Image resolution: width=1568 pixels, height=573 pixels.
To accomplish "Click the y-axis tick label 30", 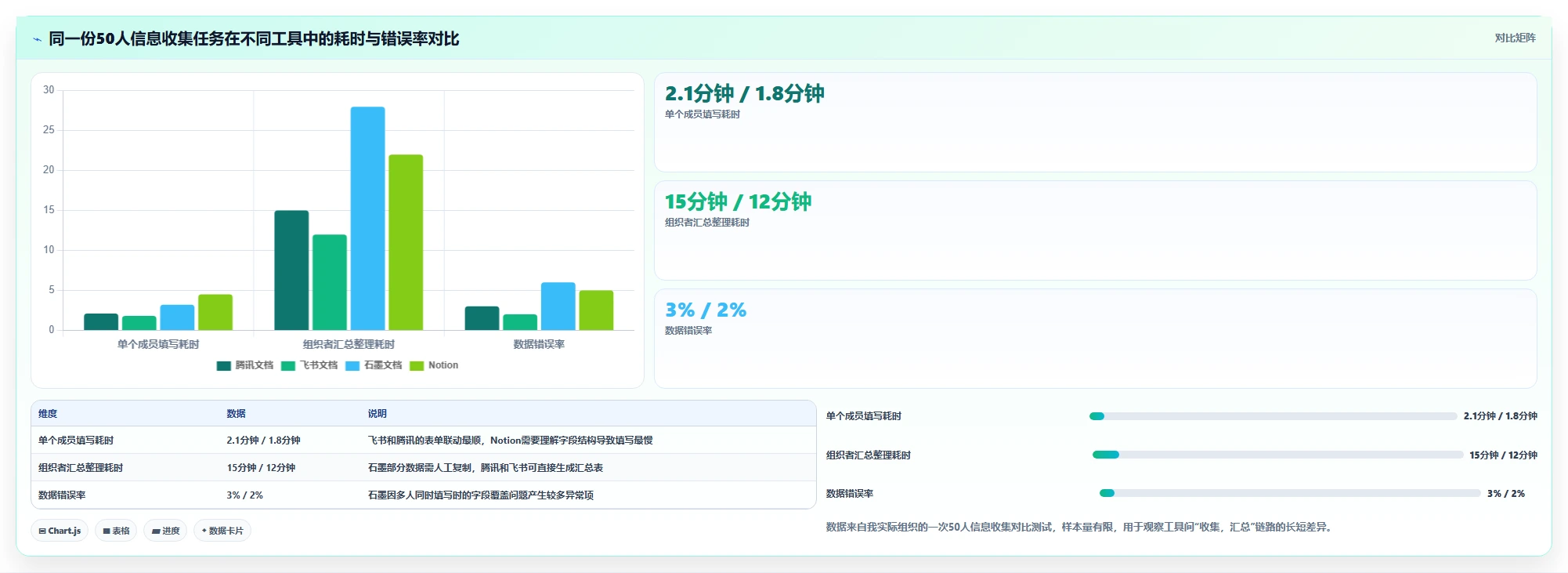I will [x=49, y=90].
